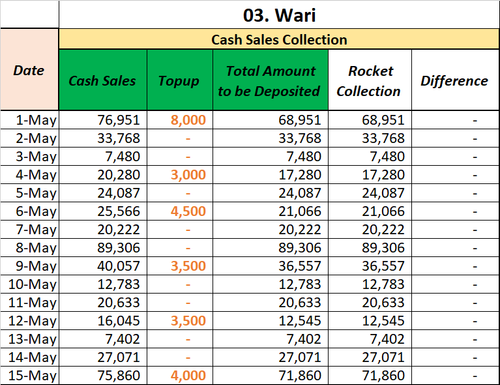Click 20,222 in Cash Sales column
Viewport: 500px width, 385px height.
(103, 230)
